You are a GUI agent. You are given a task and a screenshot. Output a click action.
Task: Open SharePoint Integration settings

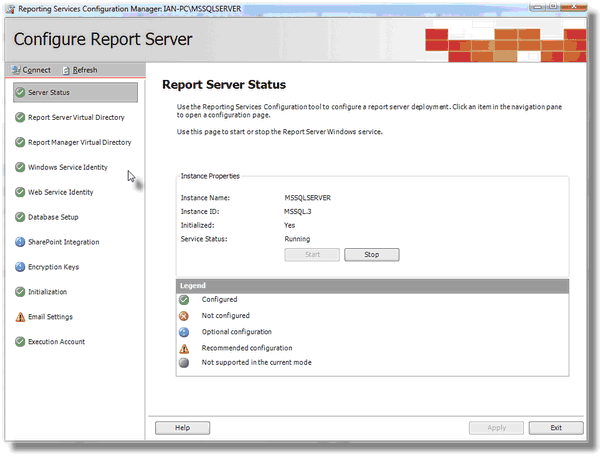point(64,242)
